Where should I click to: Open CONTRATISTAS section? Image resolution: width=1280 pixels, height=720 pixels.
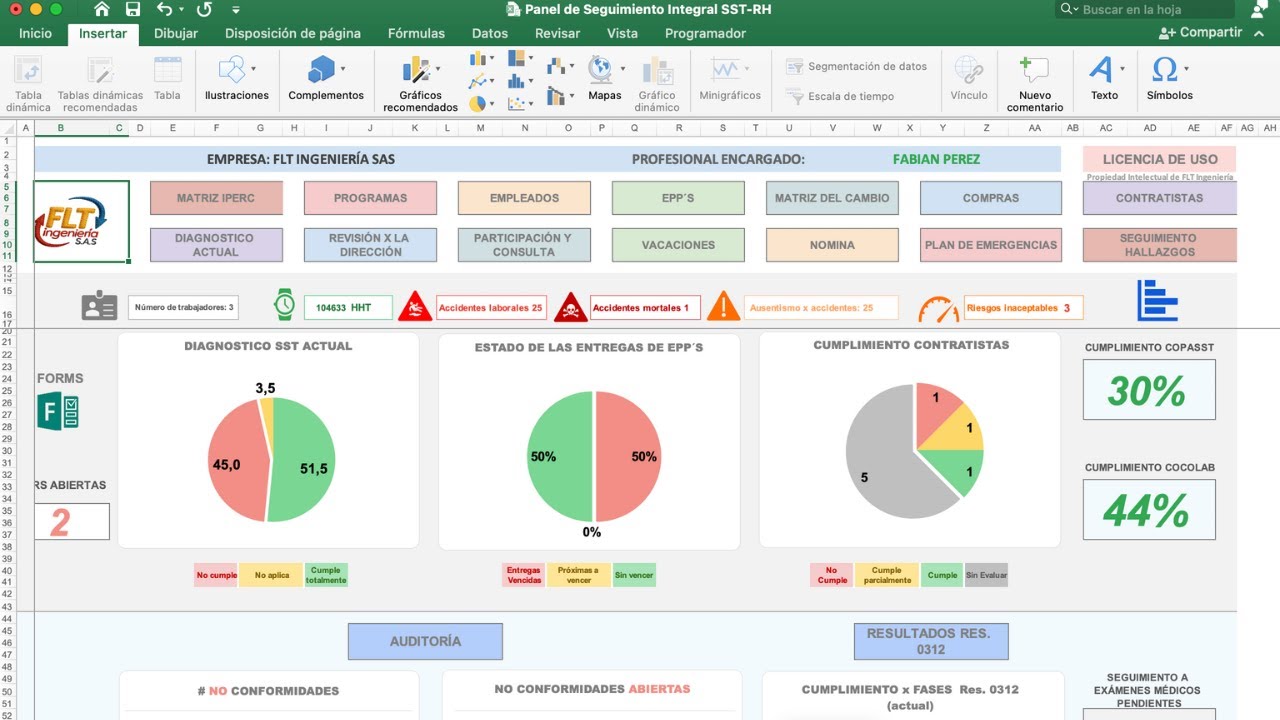click(1159, 198)
